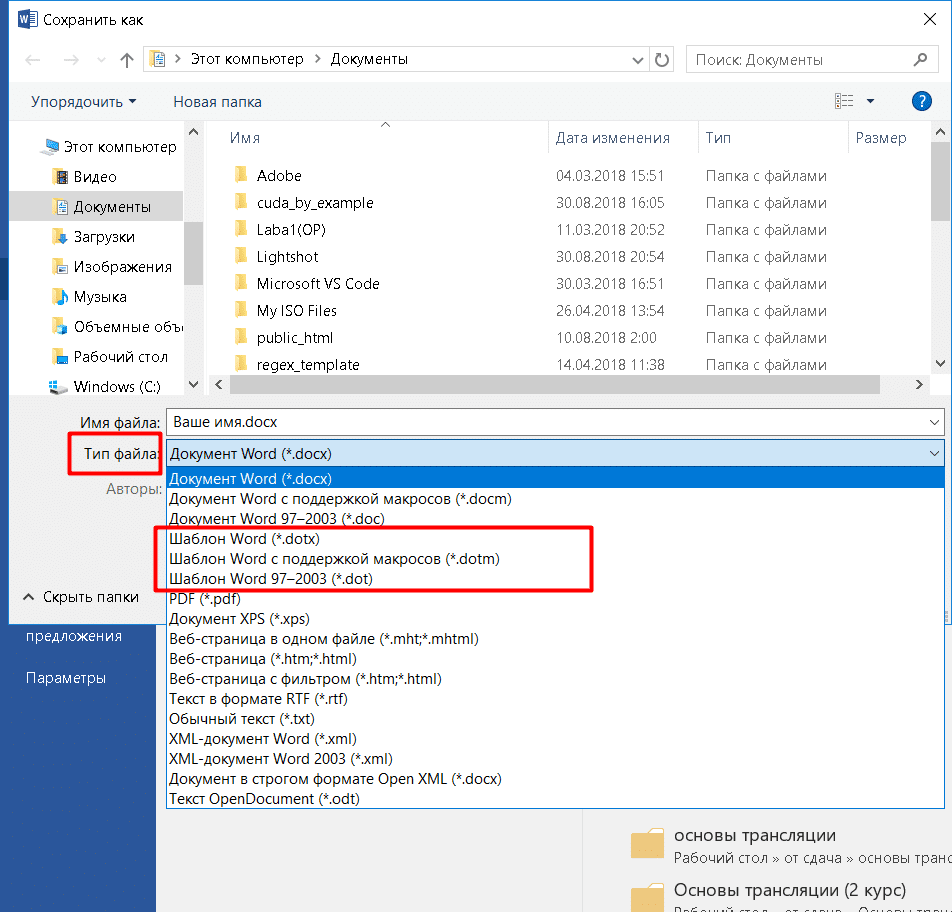The image size is (952, 912).
Task: Open the Музыка folder in sidebar
Action: click(100, 297)
